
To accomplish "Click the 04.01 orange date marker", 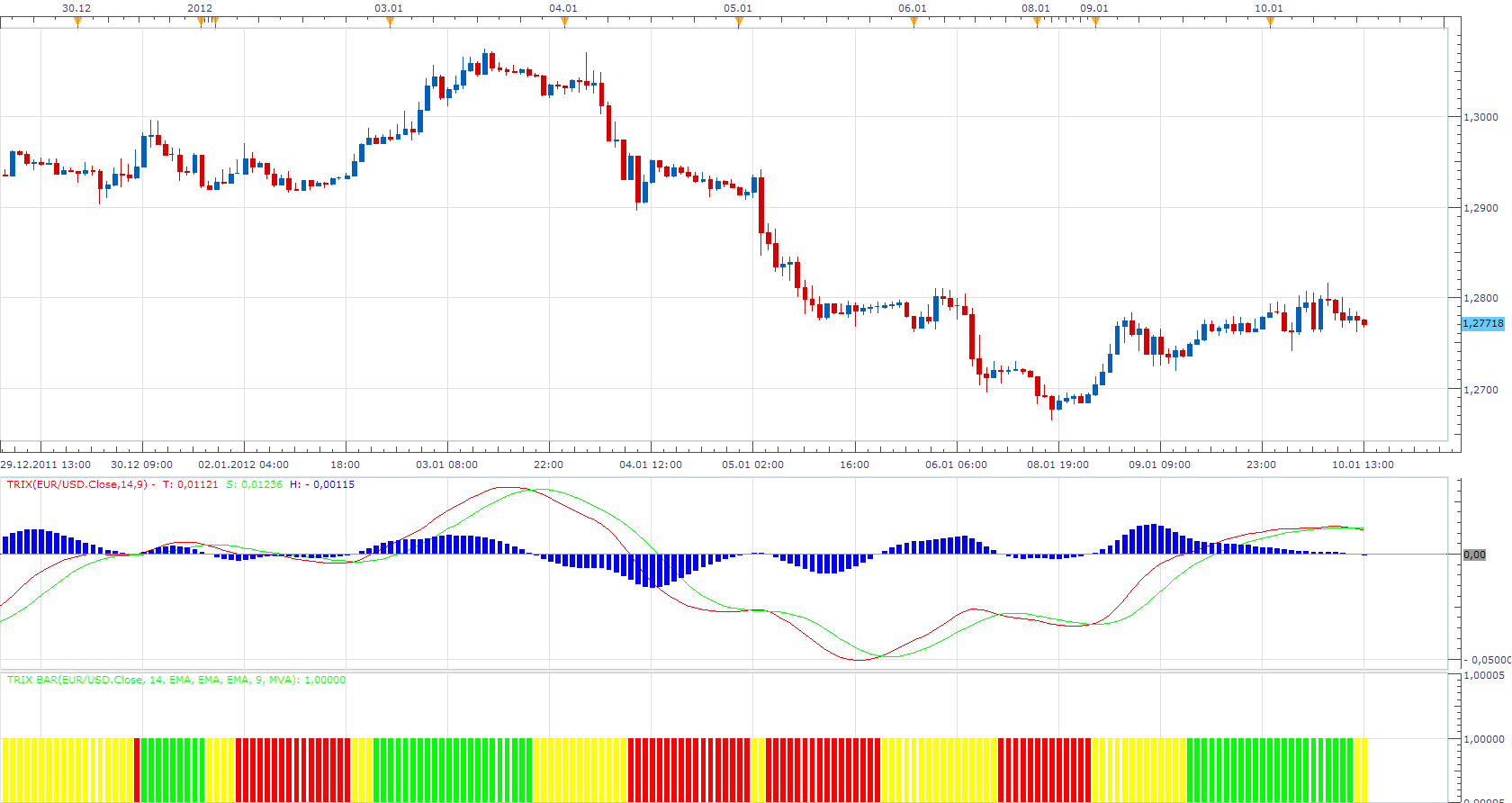I will coord(564,23).
